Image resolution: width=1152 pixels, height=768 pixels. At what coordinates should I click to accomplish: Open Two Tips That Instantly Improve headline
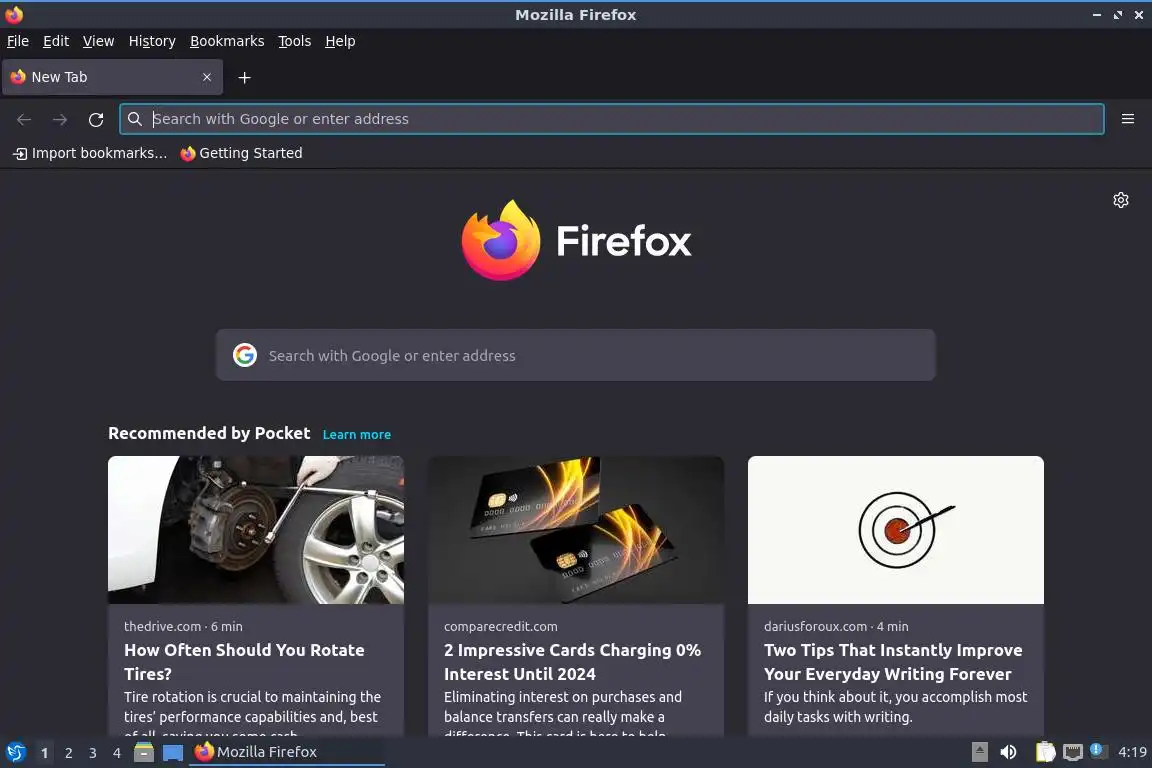click(893, 661)
